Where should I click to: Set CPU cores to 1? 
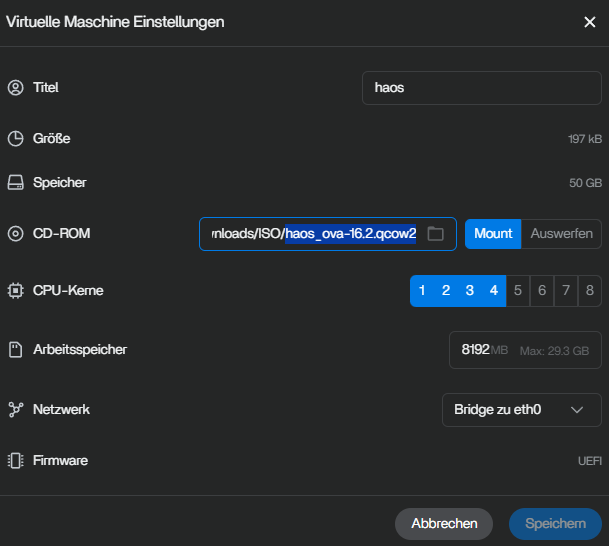(422, 291)
